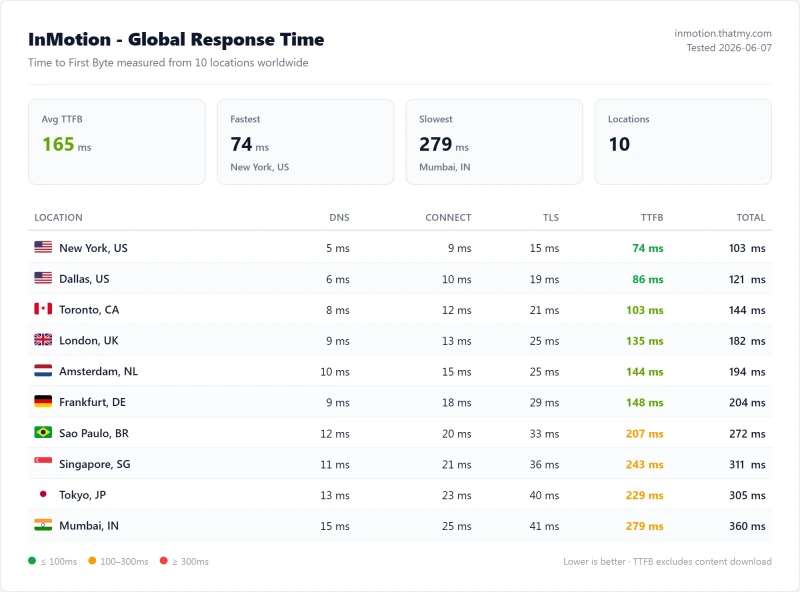This screenshot has width=800, height=592.
Task: Click the TOTAL column header
Action: click(x=751, y=217)
